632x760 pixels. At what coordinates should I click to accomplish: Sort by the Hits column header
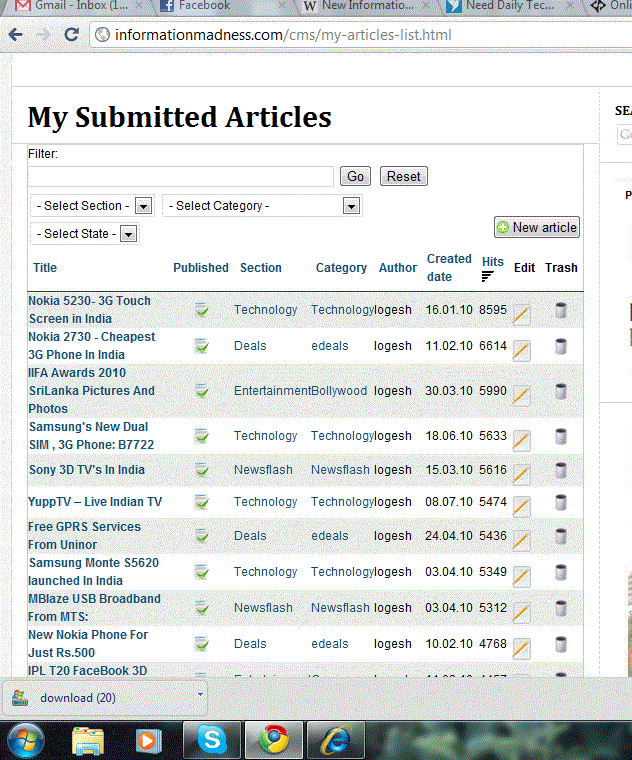(492, 262)
